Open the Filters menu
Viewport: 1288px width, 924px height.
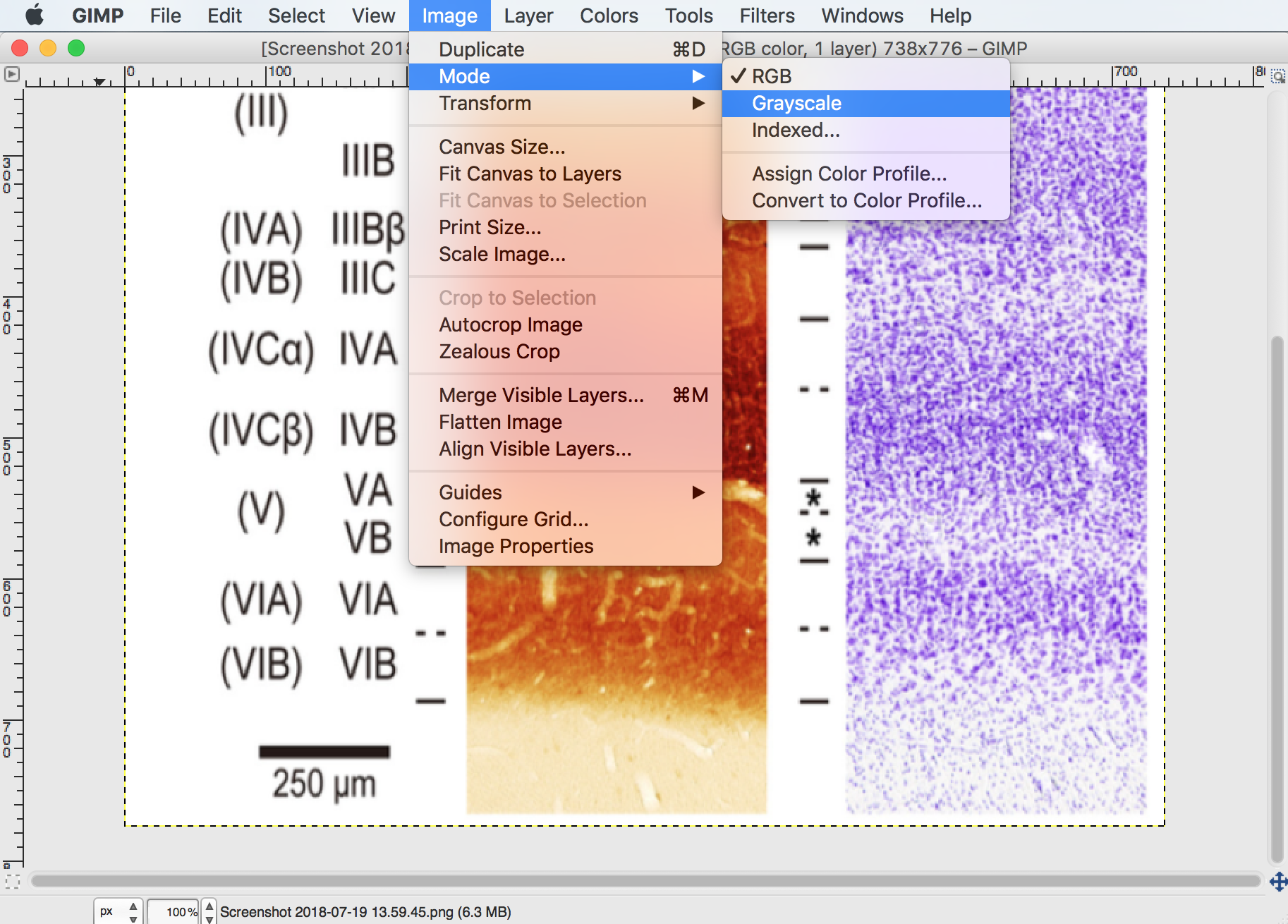766,15
